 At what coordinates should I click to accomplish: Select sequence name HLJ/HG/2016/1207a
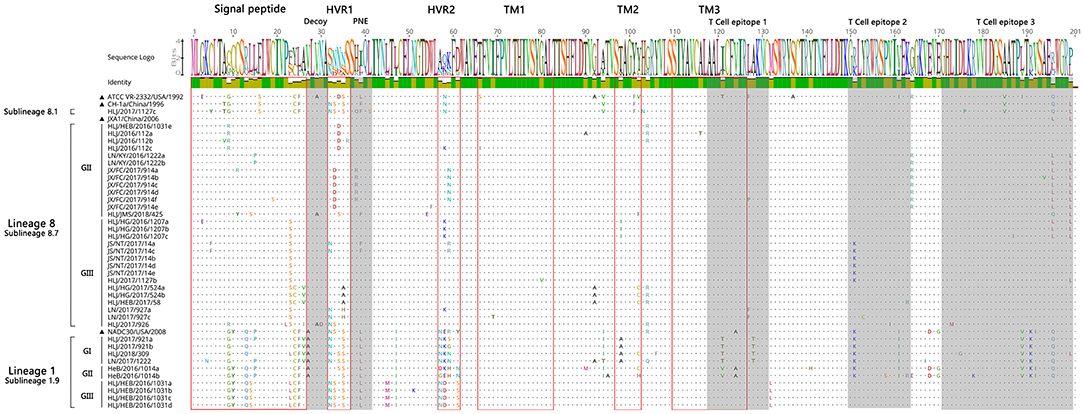[x=138, y=221]
